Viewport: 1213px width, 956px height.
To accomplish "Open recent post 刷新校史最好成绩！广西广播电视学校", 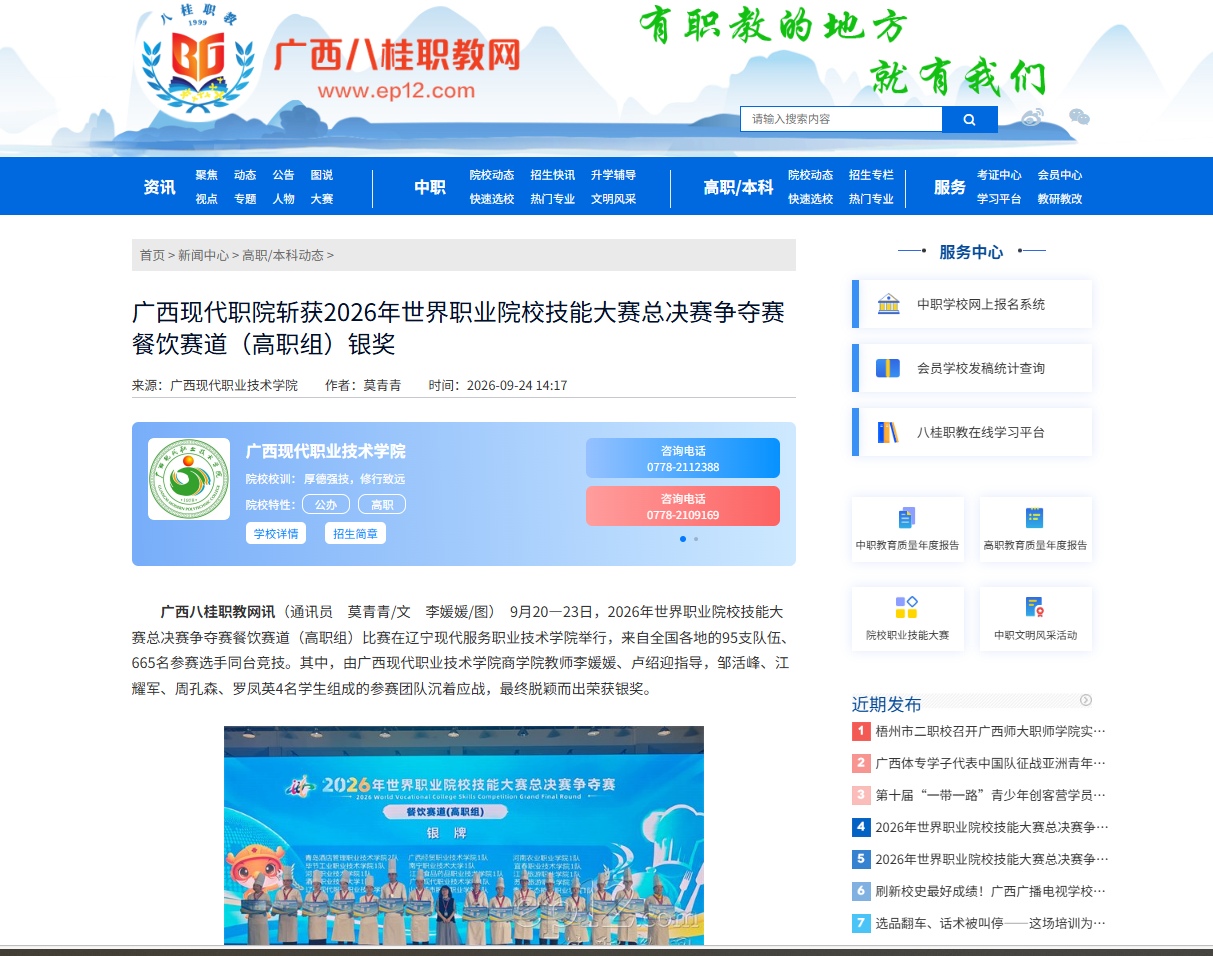I will pos(990,891).
